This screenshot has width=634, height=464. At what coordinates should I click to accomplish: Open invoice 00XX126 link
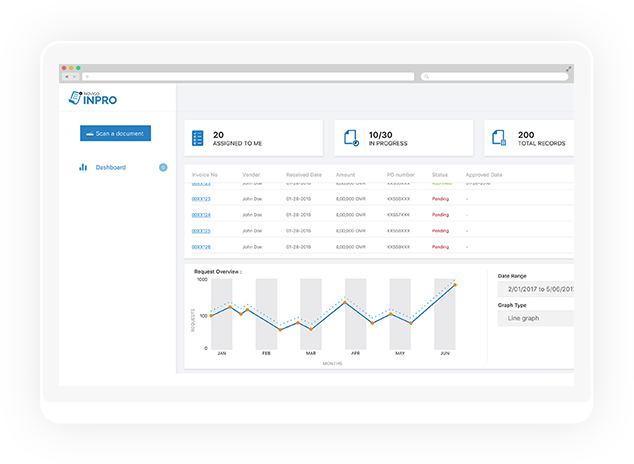click(201, 247)
